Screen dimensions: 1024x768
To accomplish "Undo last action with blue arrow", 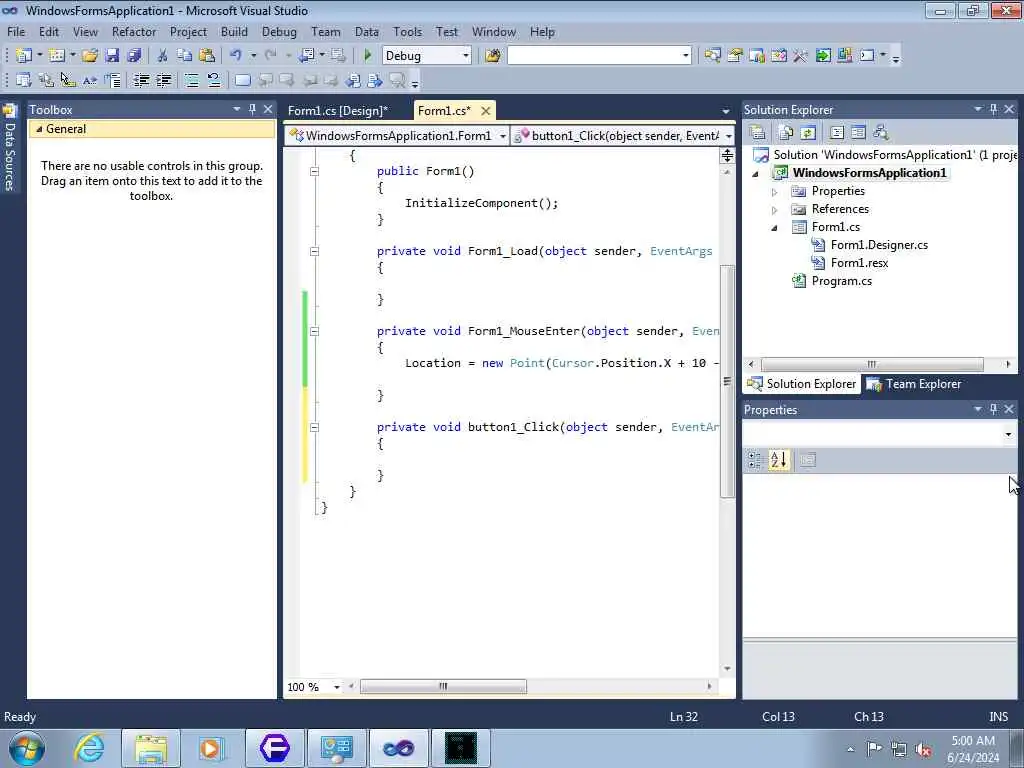I will tap(236, 56).
